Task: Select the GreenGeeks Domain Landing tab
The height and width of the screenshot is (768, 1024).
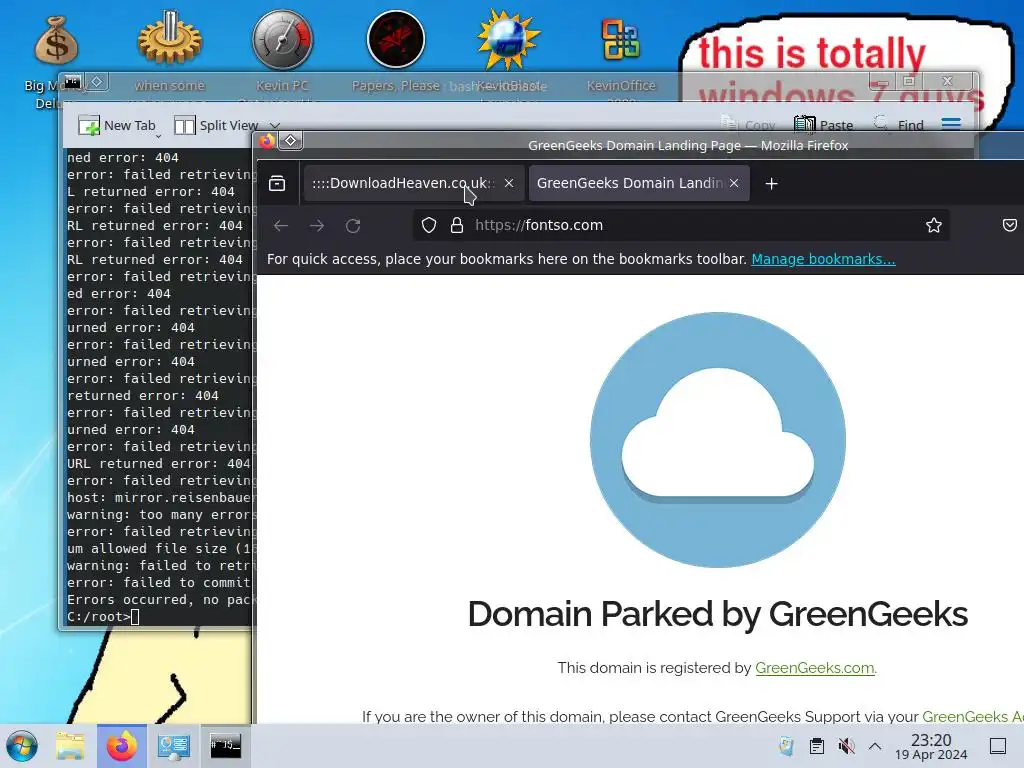Action: (x=630, y=184)
